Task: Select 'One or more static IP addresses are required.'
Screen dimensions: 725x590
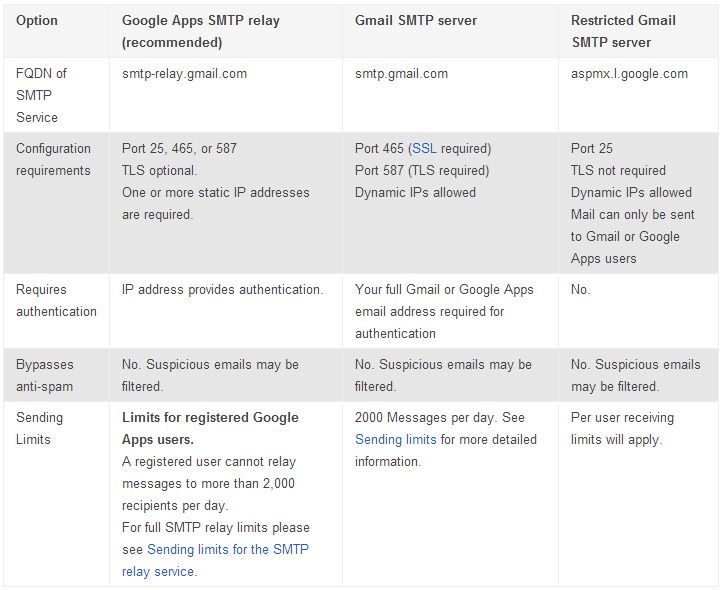Action: 215,203
